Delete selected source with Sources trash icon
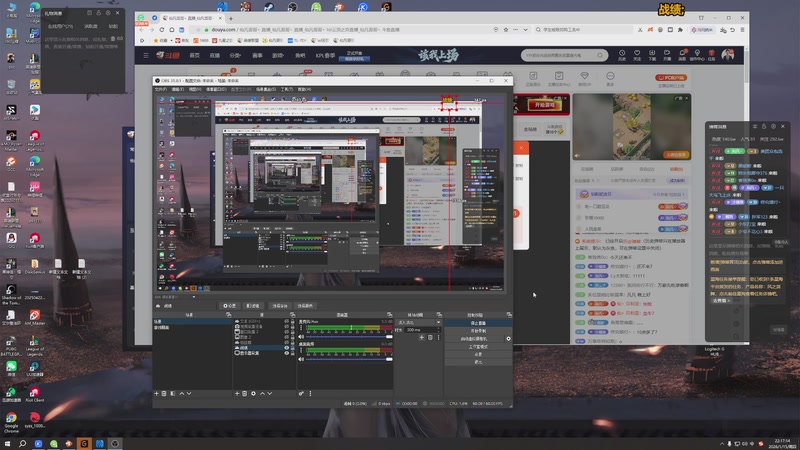Viewport: 800px width, 450px height. [x=244, y=393]
